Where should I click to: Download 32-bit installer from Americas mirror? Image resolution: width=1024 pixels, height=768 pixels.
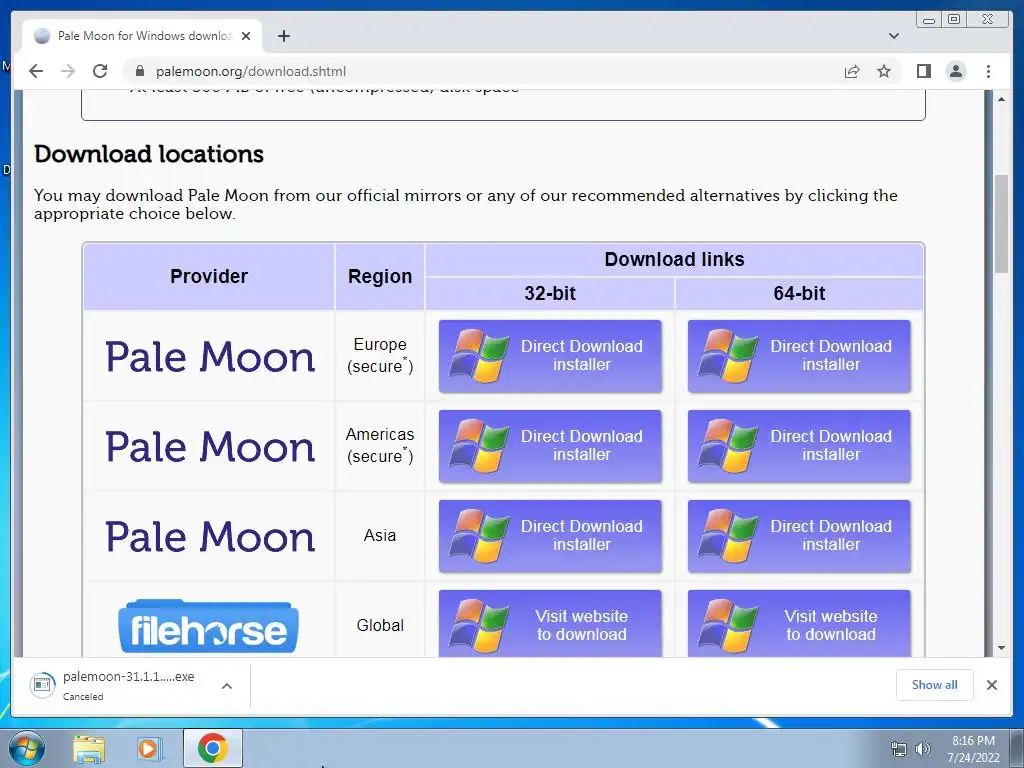click(550, 446)
